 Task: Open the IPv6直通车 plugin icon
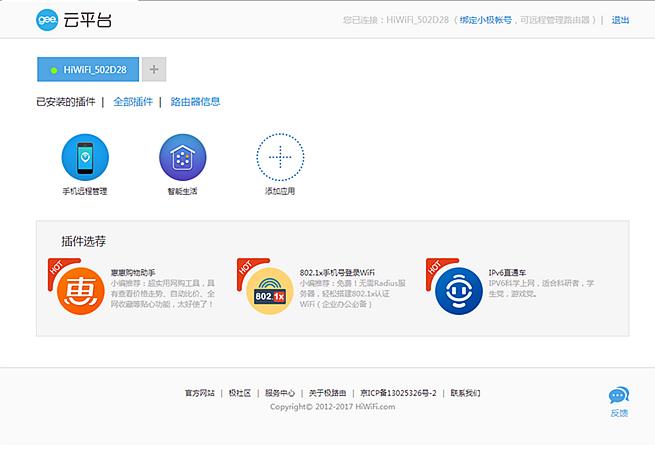tap(459, 291)
